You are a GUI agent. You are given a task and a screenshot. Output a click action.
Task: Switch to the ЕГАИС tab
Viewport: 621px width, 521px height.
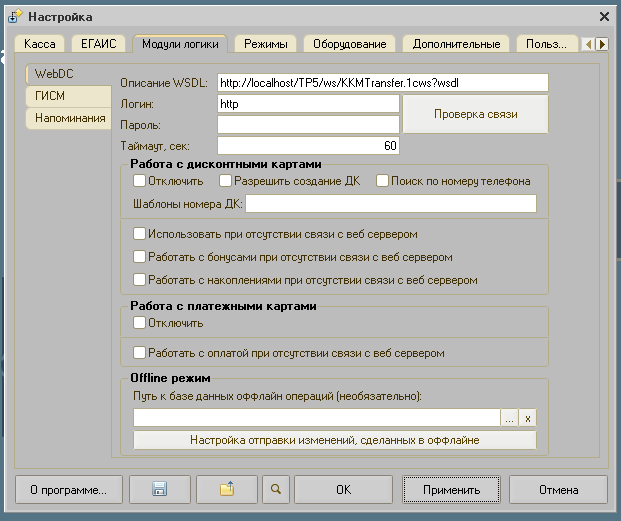tap(100, 44)
